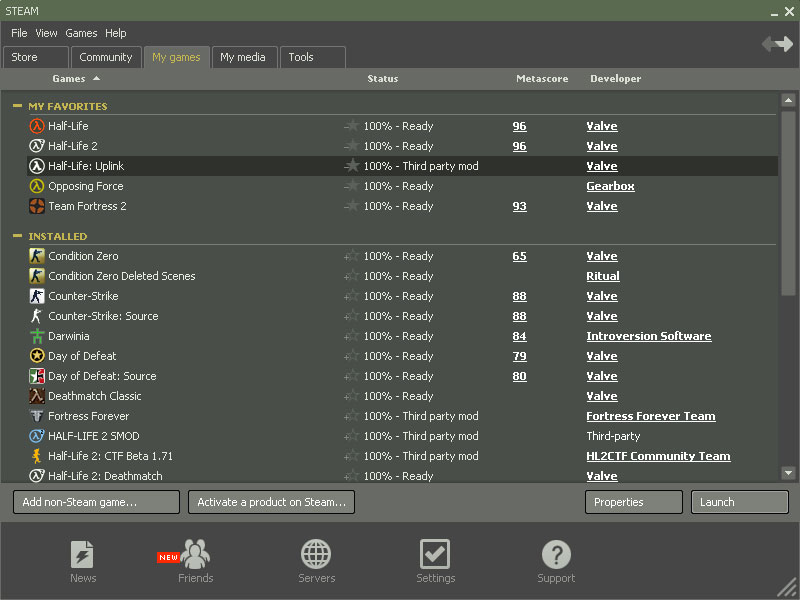The width and height of the screenshot is (800, 600).
Task: Open the View menu
Action: tap(46, 33)
